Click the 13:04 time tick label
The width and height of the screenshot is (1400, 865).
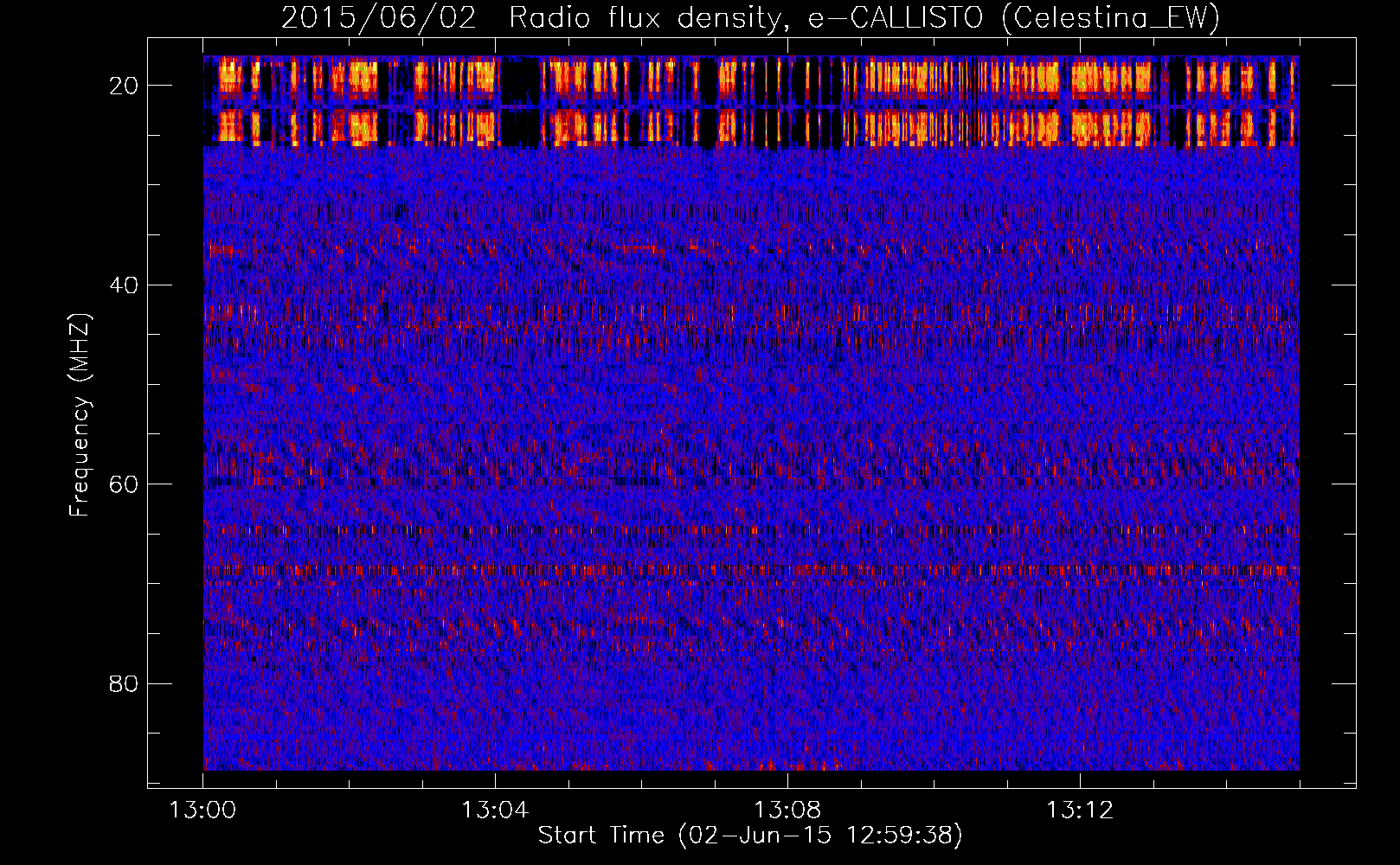(x=495, y=811)
